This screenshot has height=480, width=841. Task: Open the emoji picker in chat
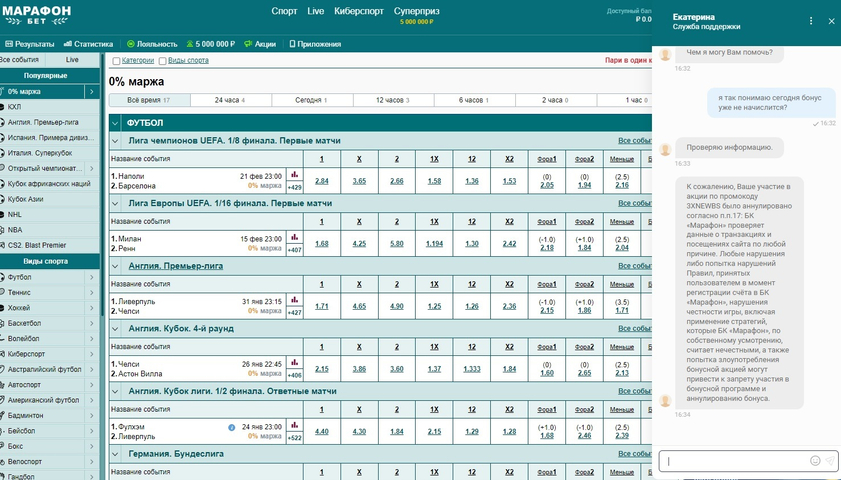click(815, 461)
